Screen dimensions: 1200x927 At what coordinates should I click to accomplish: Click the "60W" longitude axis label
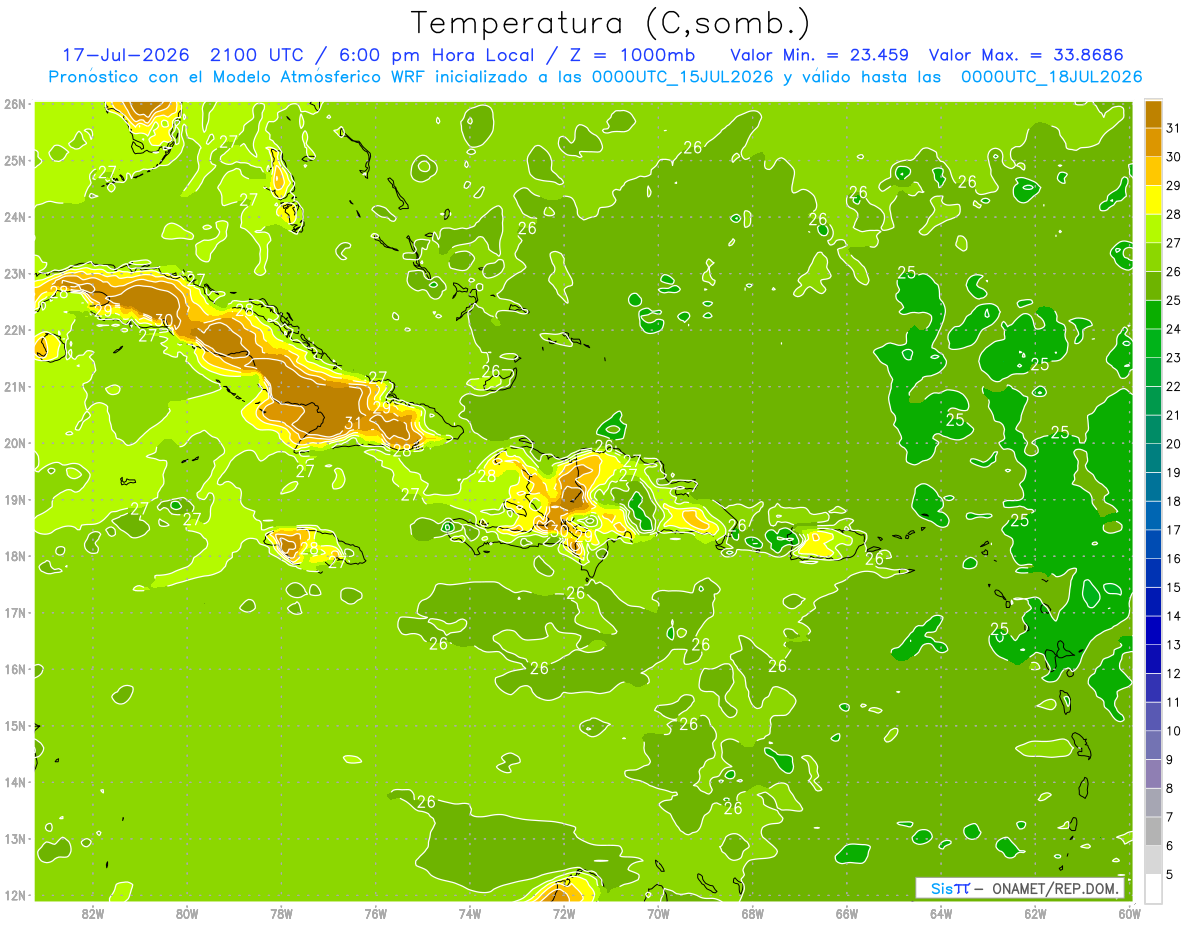tap(1129, 913)
